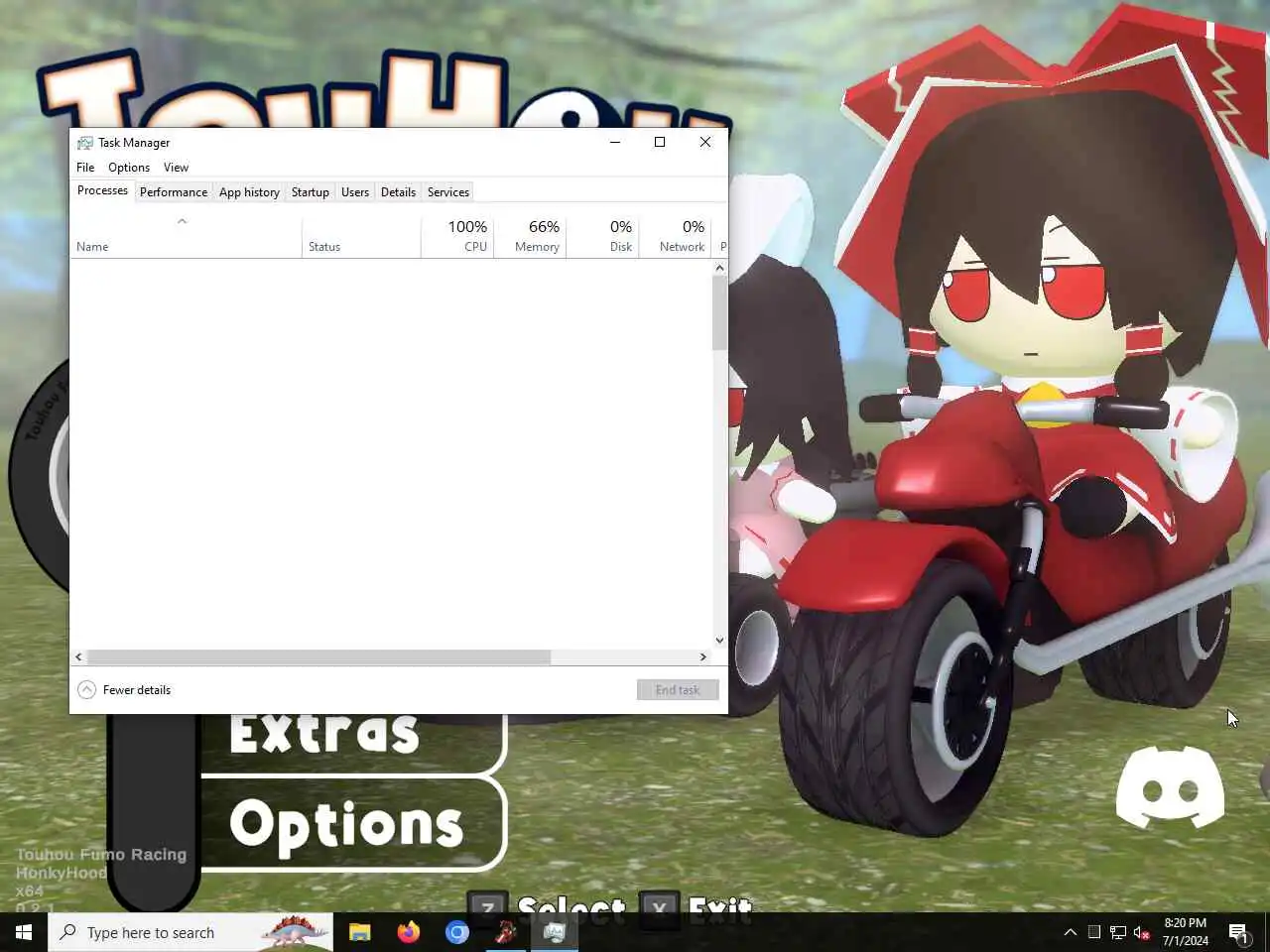Image resolution: width=1270 pixels, height=952 pixels.
Task: Select Extras in the game menu
Action: point(324,734)
